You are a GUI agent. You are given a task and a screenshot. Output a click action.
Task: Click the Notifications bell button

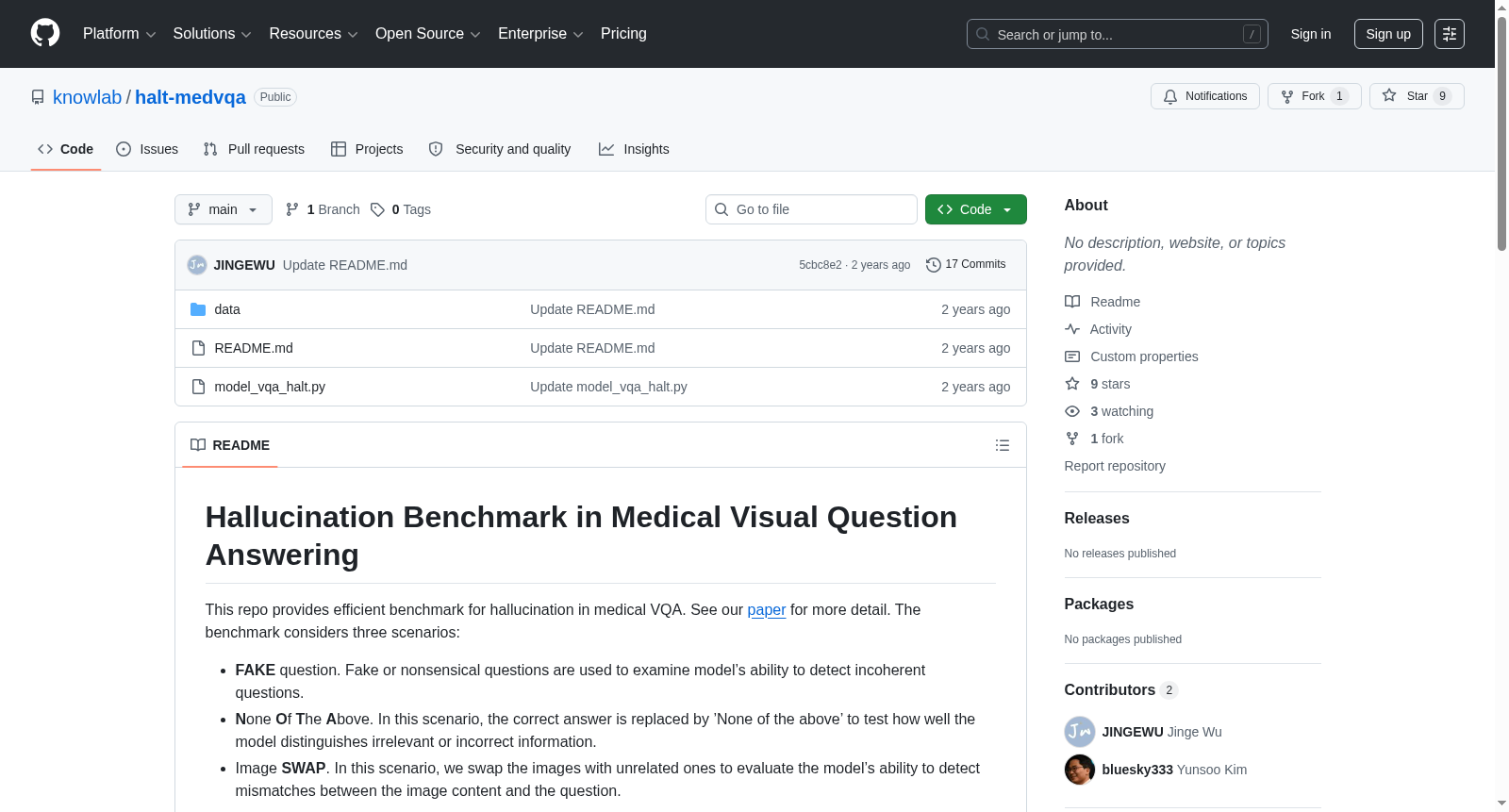[x=1205, y=96]
